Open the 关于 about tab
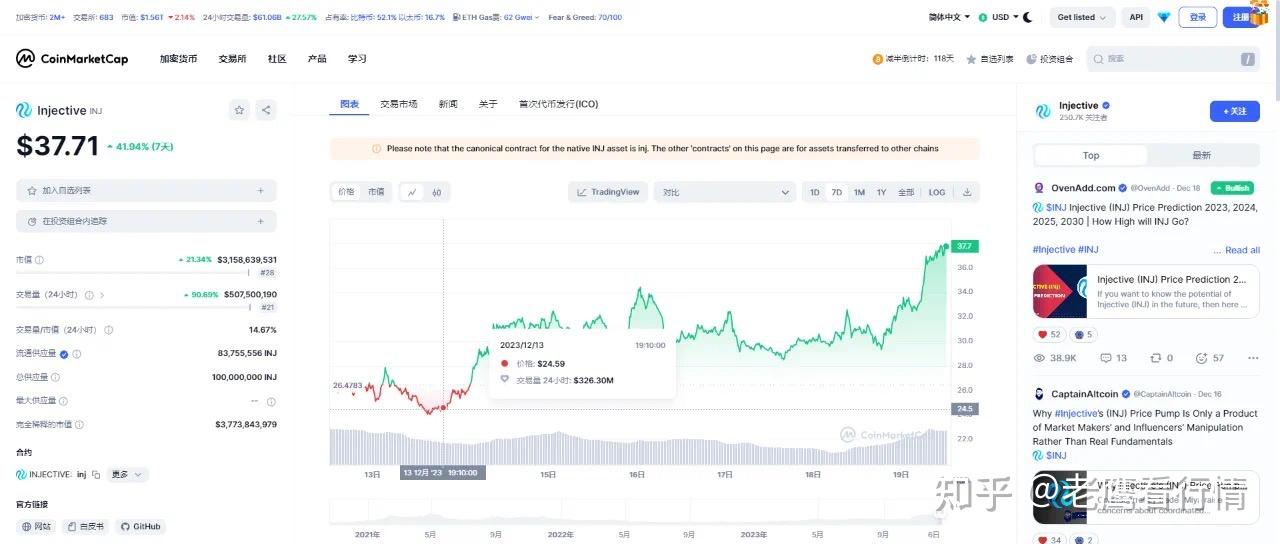The width and height of the screenshot is (1280, 544). pos(488,104)
